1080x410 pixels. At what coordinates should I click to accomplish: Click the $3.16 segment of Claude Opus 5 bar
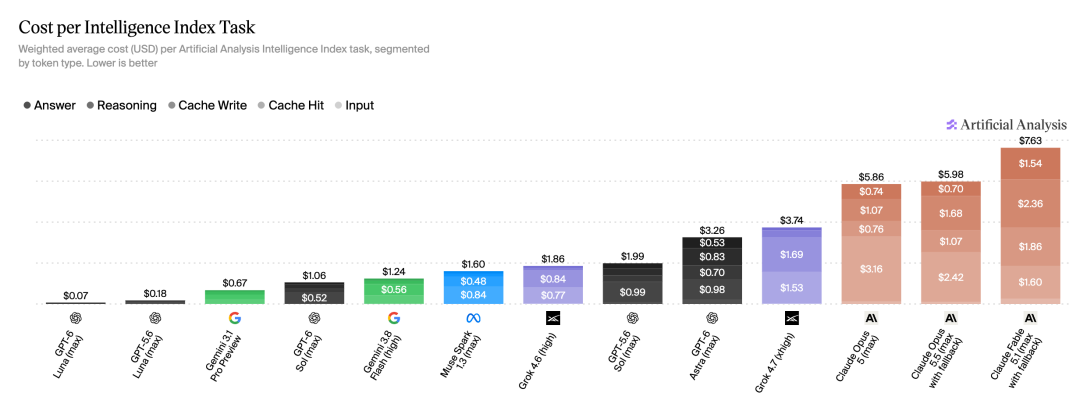coord(871,269)
